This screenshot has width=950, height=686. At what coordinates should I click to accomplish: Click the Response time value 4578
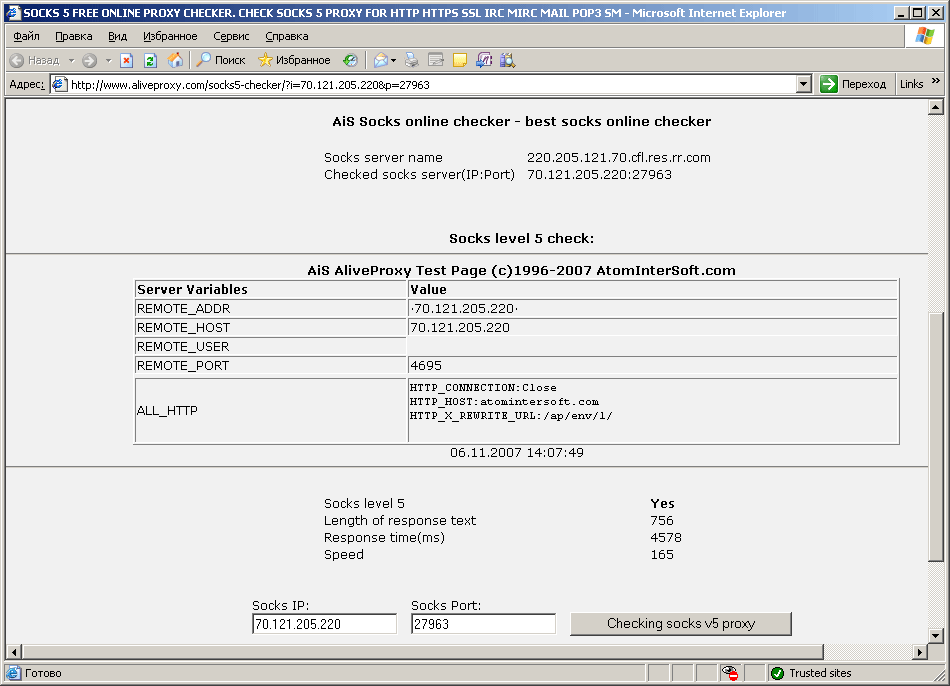tap(666, 538)
